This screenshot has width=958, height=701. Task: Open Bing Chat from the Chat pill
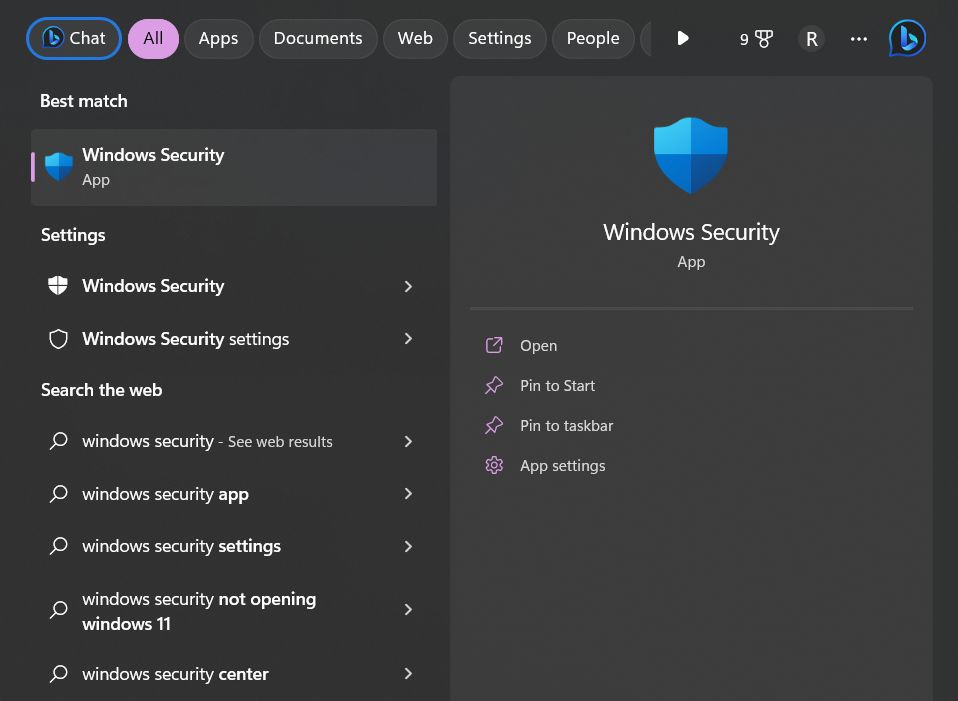click(74, 39)
